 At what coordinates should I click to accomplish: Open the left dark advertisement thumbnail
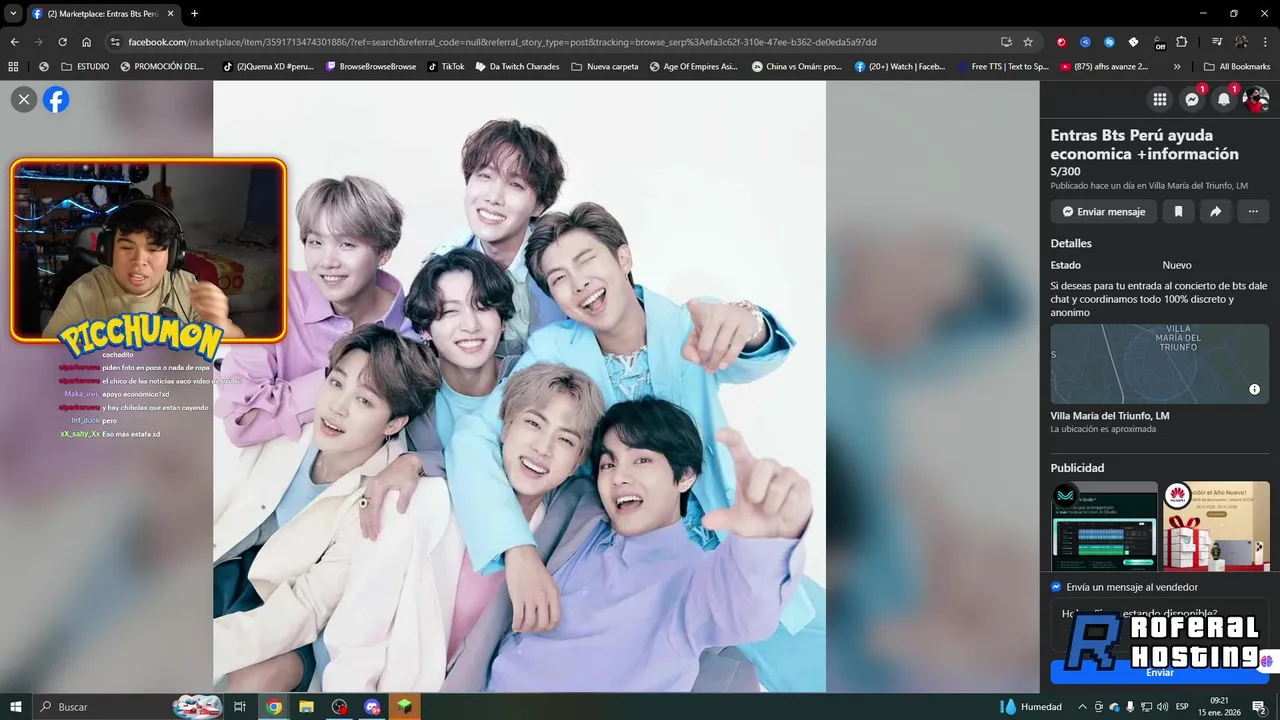click(1104, 526)
